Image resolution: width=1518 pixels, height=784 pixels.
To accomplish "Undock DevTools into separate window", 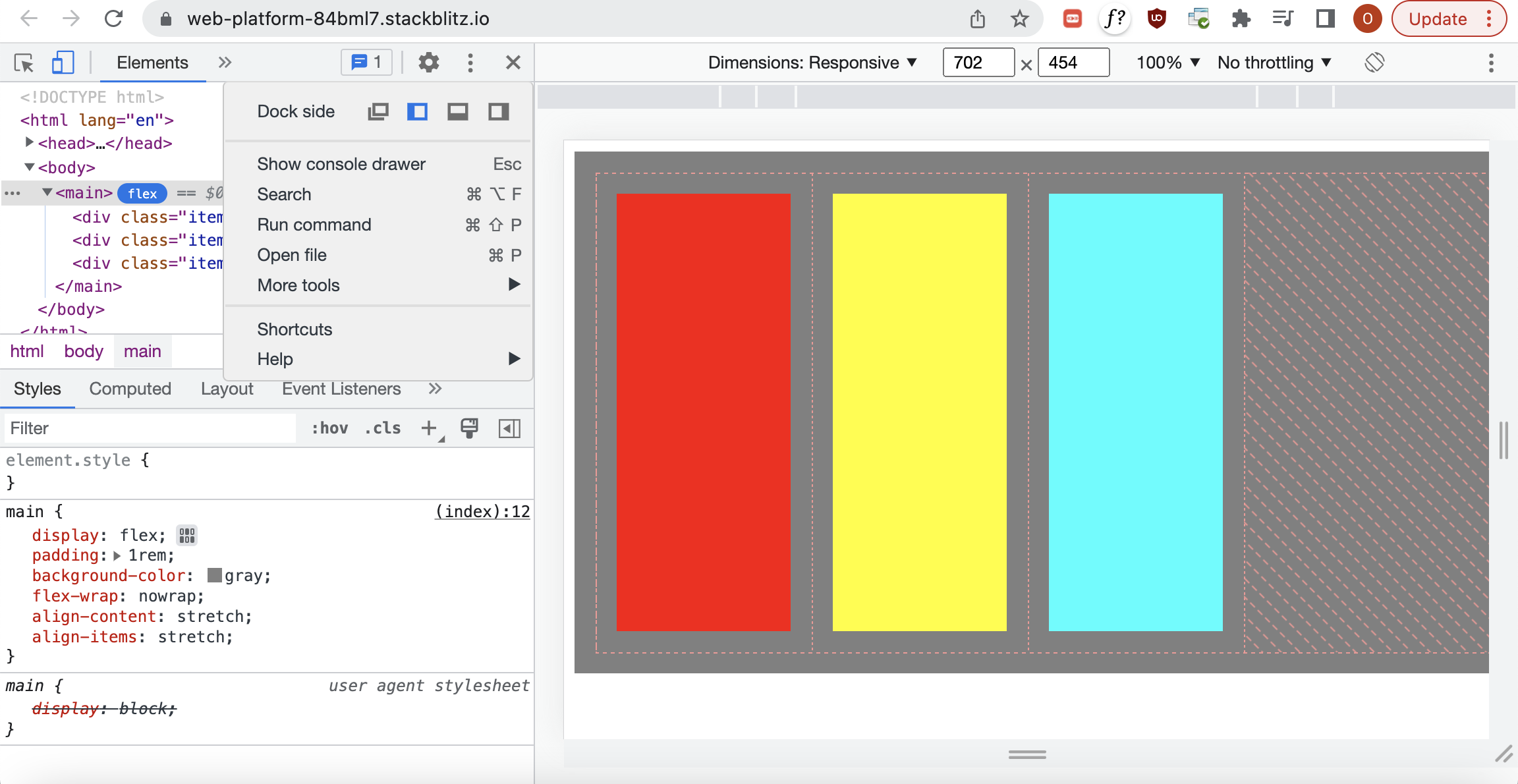I will pyautogui.click(x=378, y=112).
